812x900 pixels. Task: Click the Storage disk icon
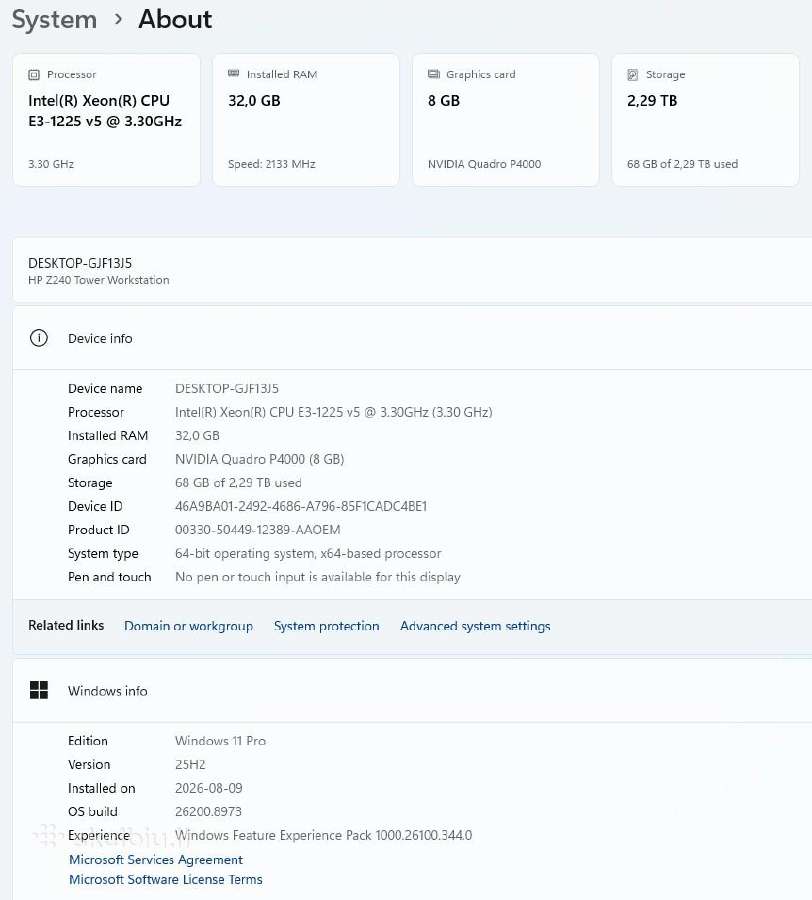pos(633,75)
